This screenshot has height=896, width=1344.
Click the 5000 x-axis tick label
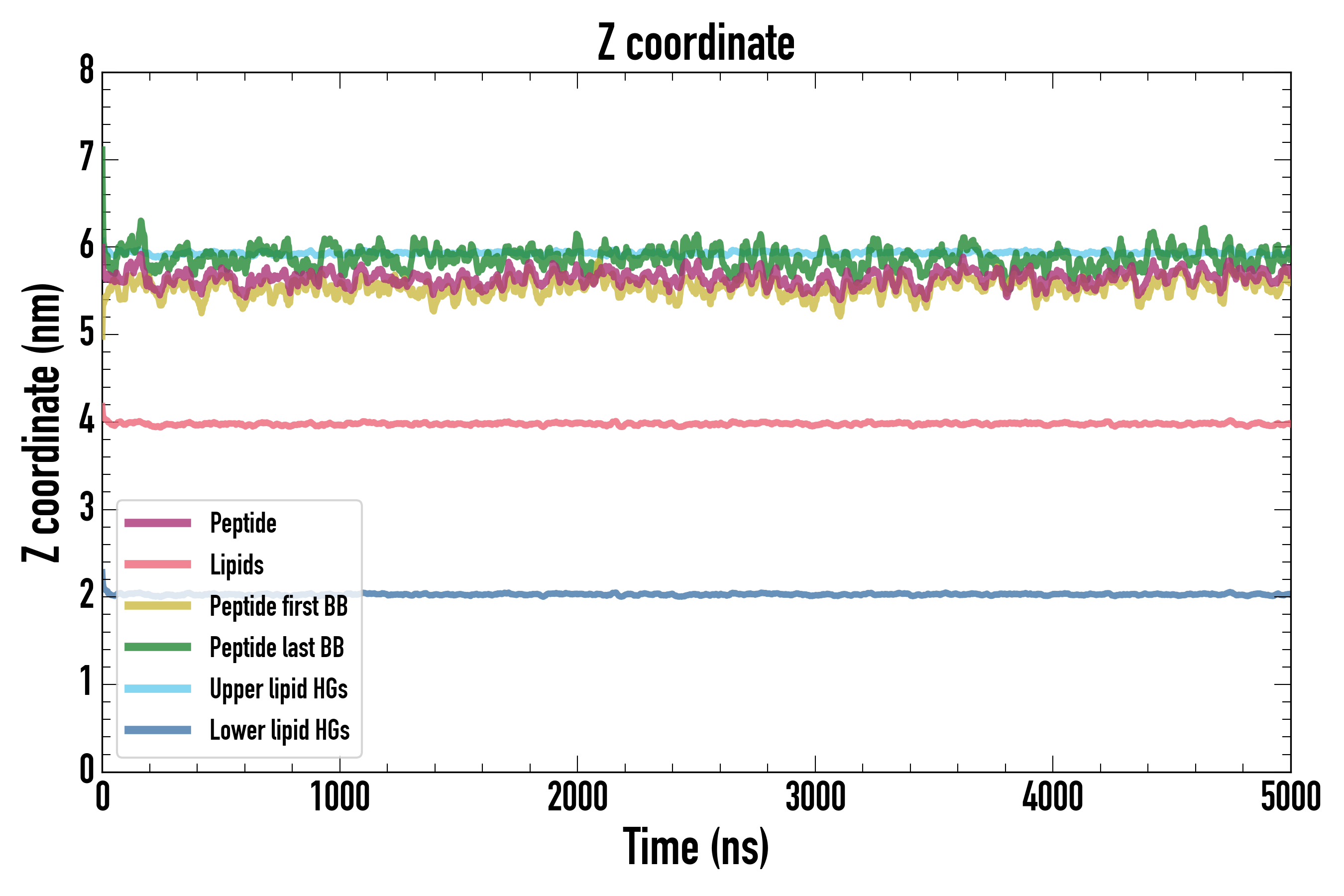pos(1290,797)
